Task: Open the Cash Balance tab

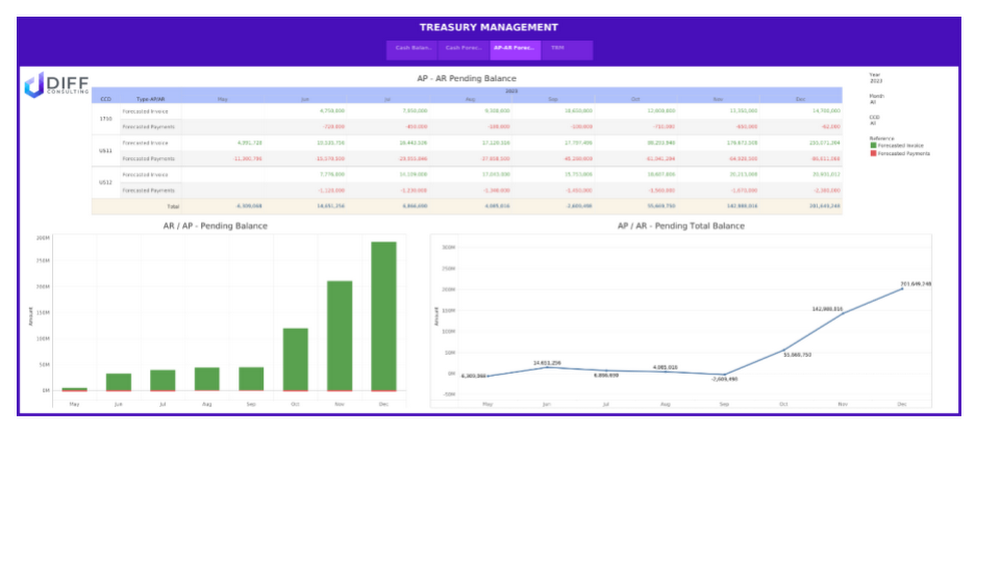Action: (413, 50)
